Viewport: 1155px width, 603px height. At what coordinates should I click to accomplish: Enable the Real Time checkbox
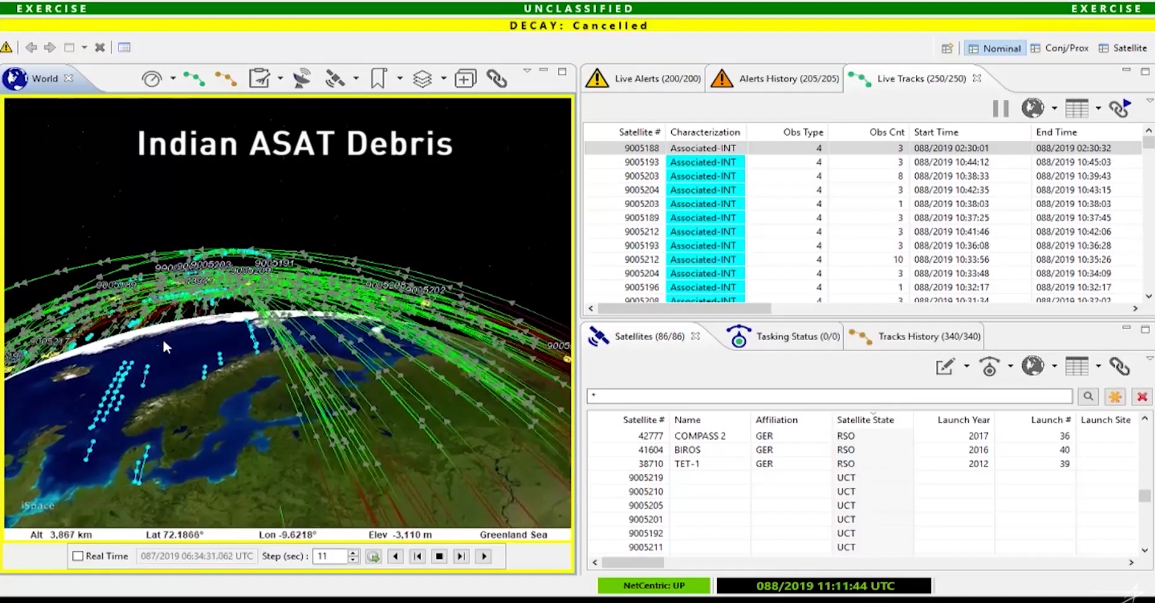pyautogui.click(x=78, y=556)
